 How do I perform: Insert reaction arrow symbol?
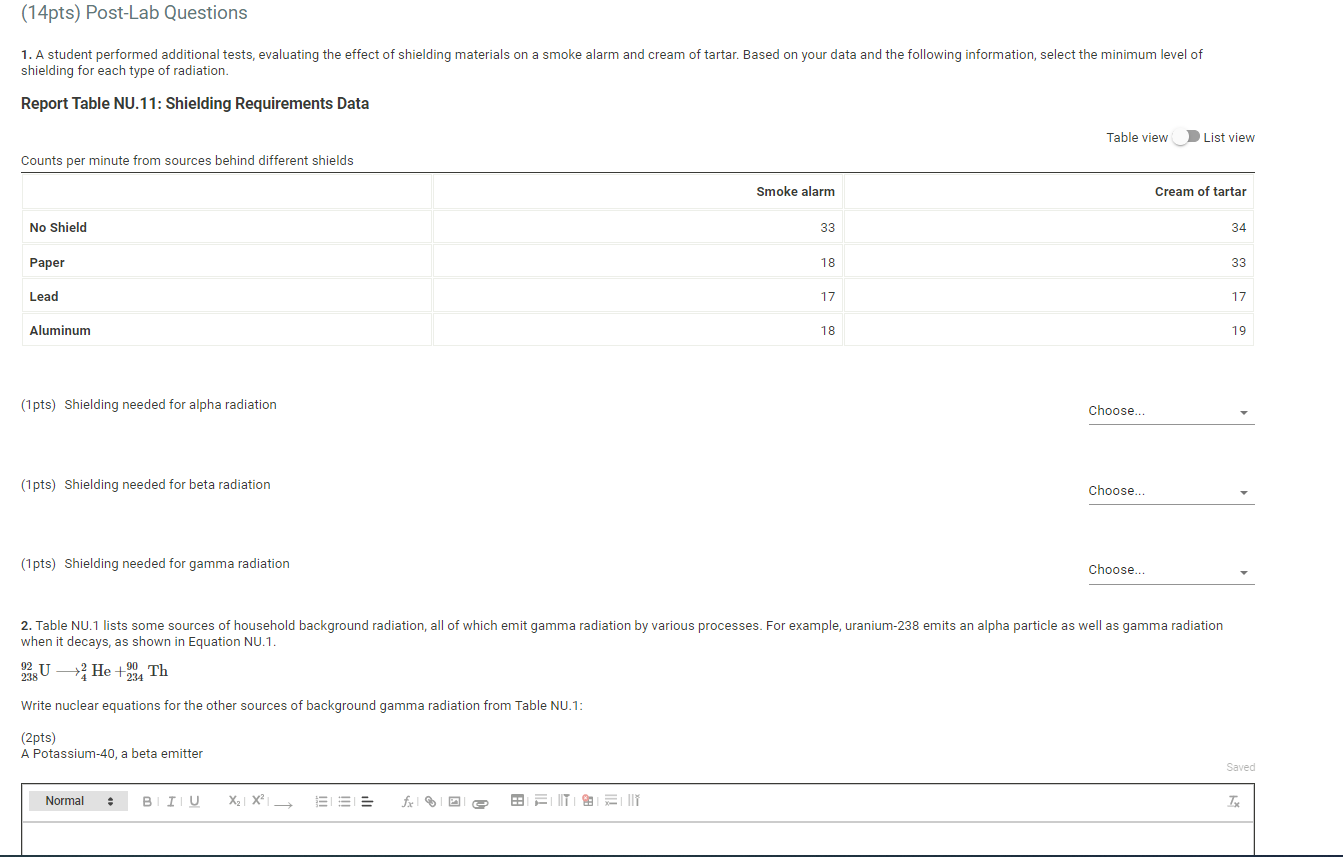click(283, 803)
